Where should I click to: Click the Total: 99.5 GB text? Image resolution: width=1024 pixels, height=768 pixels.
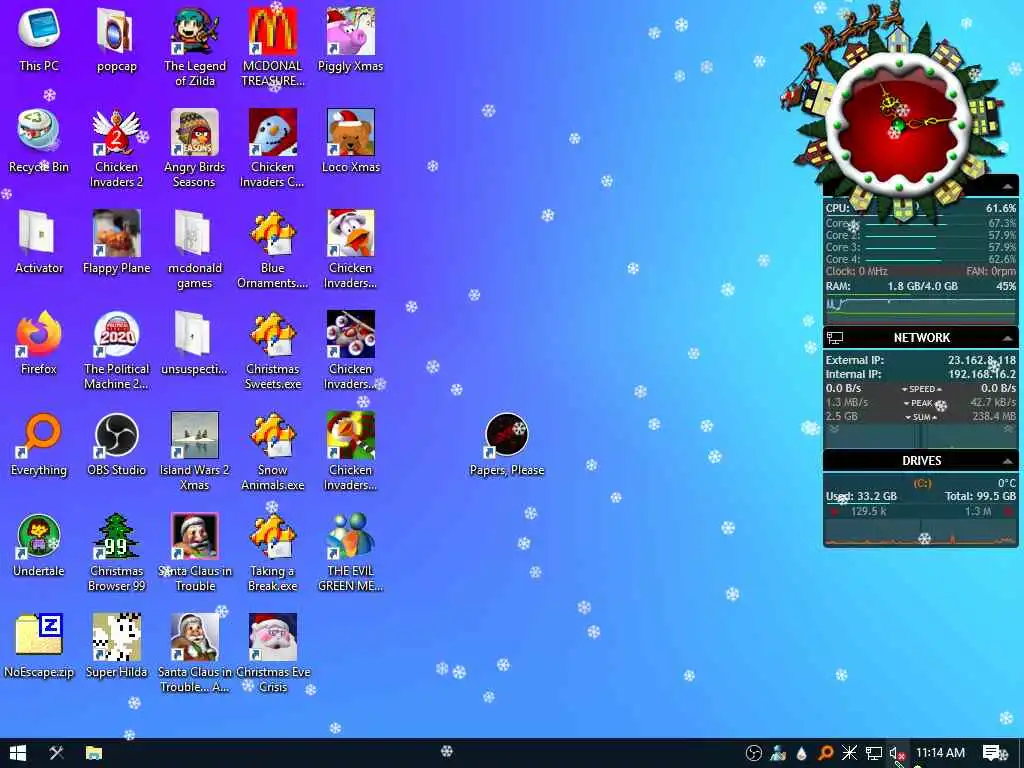(x=980, y=496)
